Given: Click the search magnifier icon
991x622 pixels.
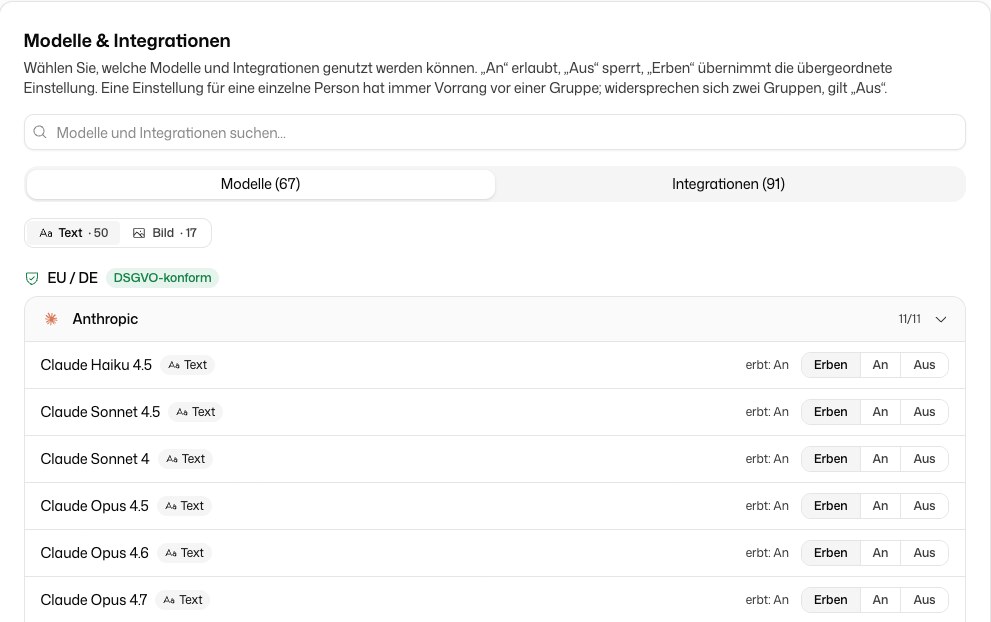Looking at the screenshot, I should [x=40, y=132].
